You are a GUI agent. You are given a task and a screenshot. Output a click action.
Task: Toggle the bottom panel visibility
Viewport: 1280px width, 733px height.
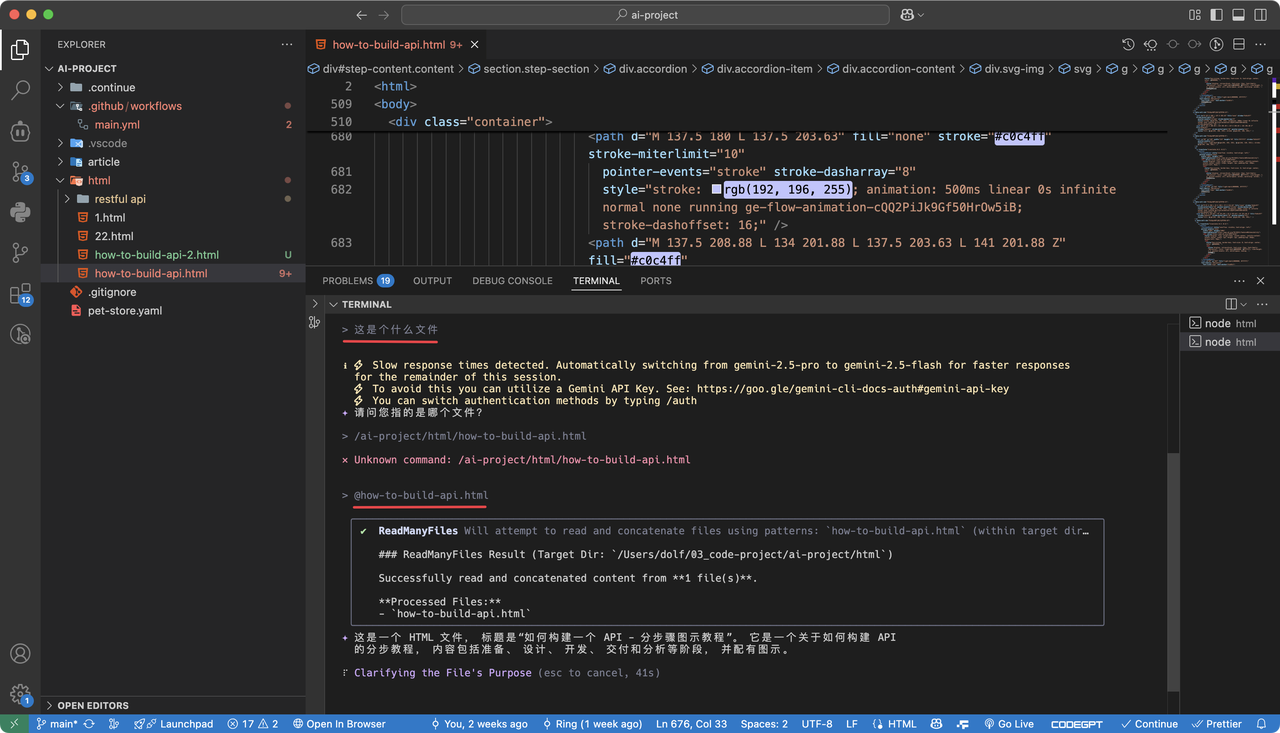tap(1238, 15)
